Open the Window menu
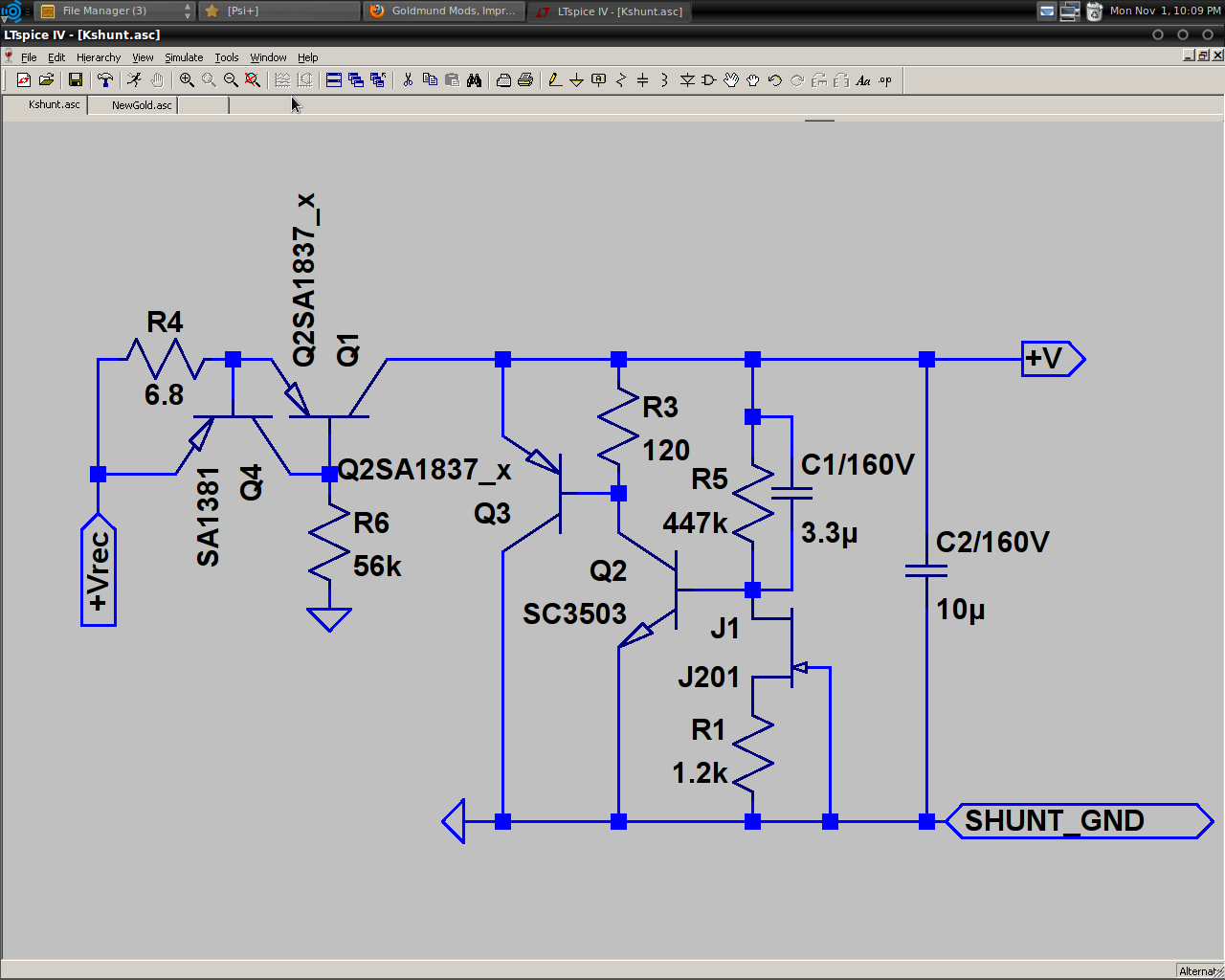The height and width of the screenshot is (980, 1225). [268, 57]
